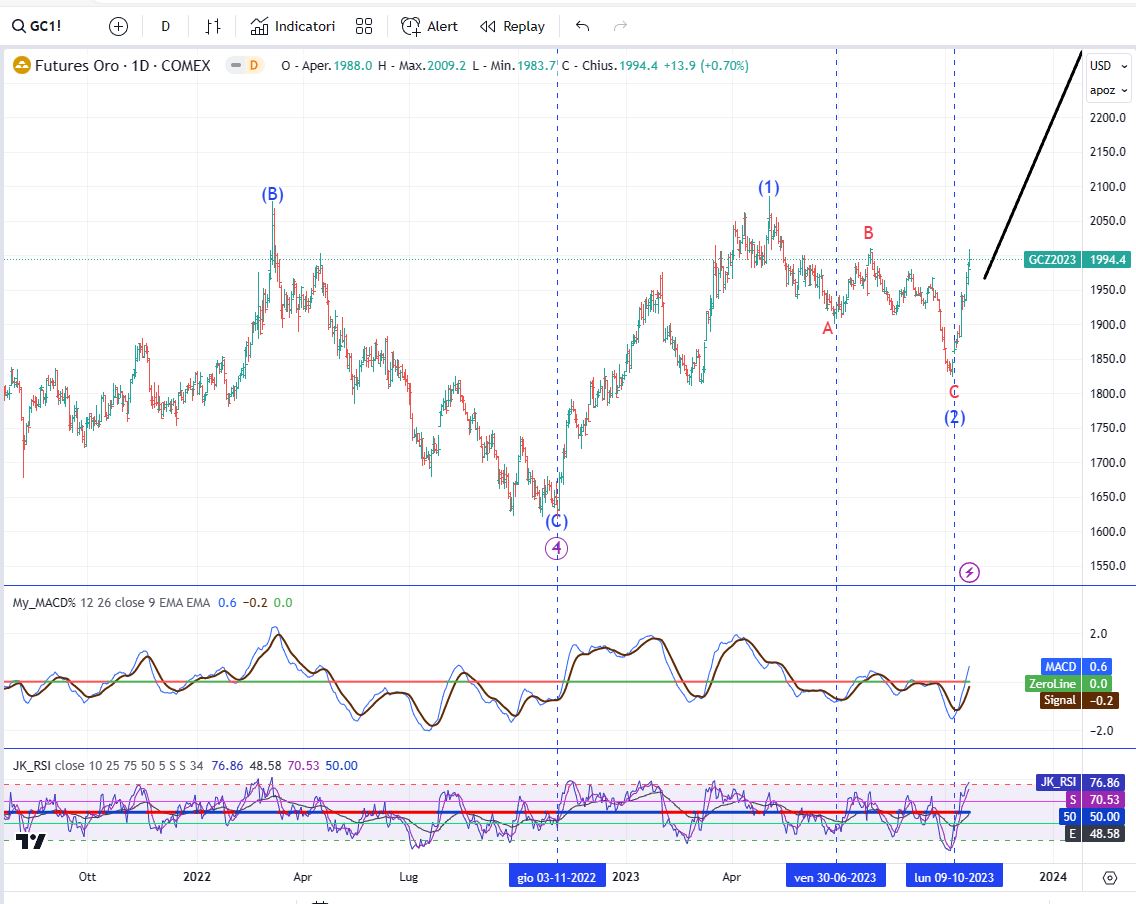1136x904 pixels.
Task: Open the Indicatori panel
Action: click(x=292, y=26)
